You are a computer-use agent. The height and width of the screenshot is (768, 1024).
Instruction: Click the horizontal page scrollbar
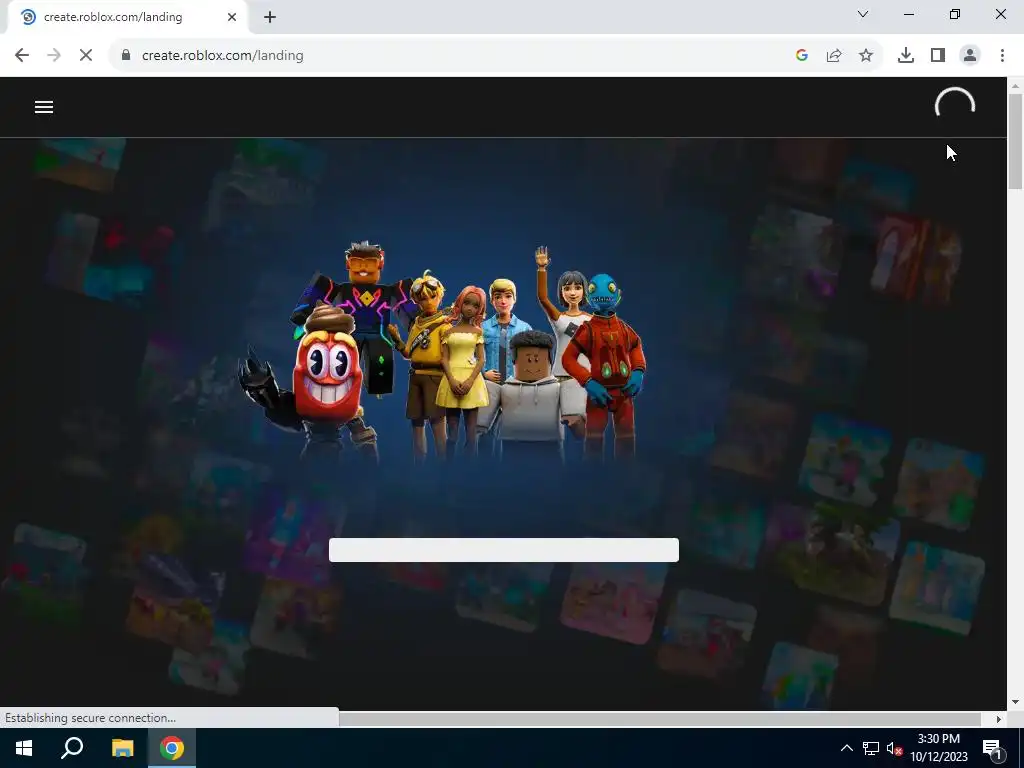[660, 719]
